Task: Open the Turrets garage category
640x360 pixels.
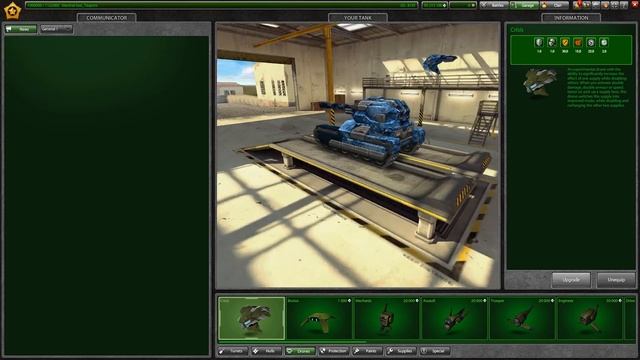Action: (233, 351)
